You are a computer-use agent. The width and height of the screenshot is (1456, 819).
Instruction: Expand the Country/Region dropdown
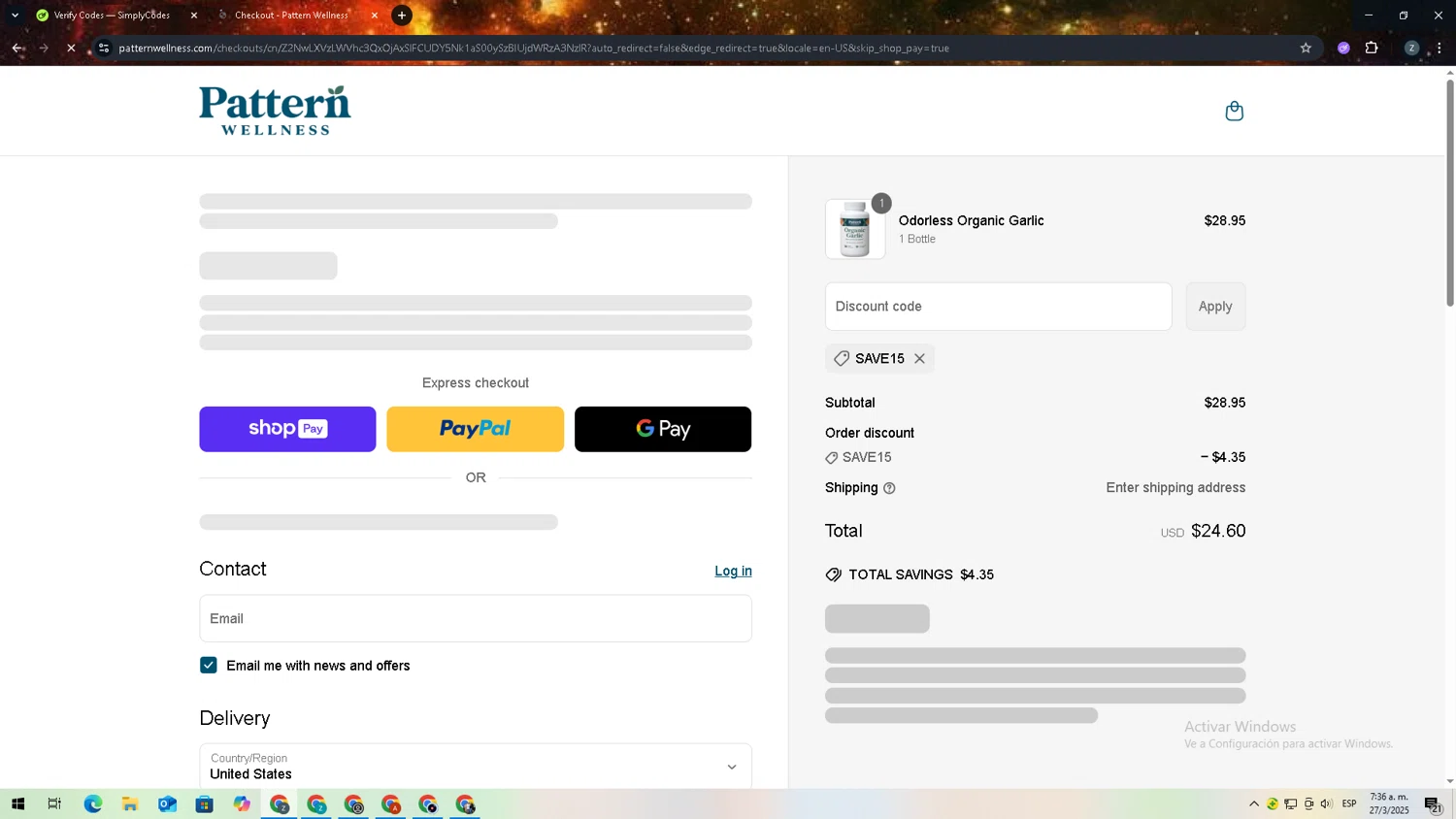pos(476,767)
